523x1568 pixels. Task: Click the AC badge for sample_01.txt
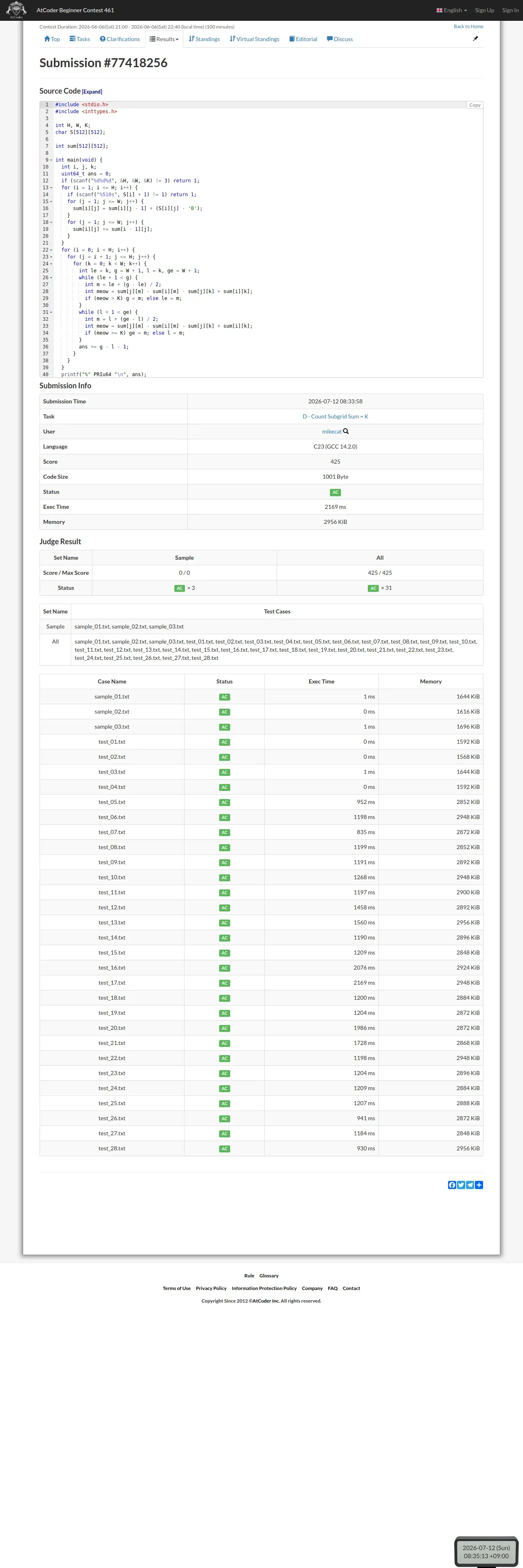pos(224,697)
